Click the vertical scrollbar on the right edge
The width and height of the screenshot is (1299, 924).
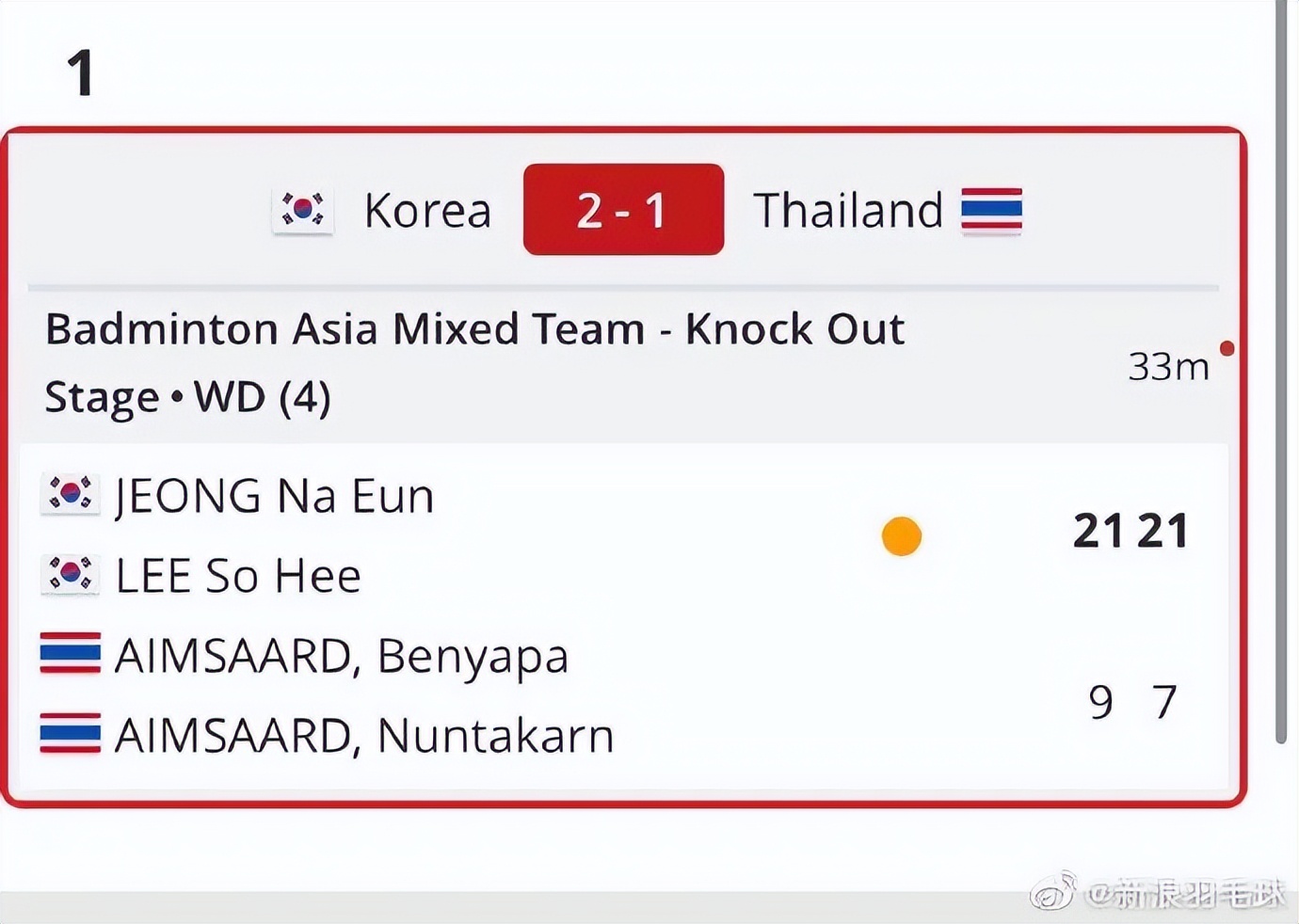[x=1280, y=376]
